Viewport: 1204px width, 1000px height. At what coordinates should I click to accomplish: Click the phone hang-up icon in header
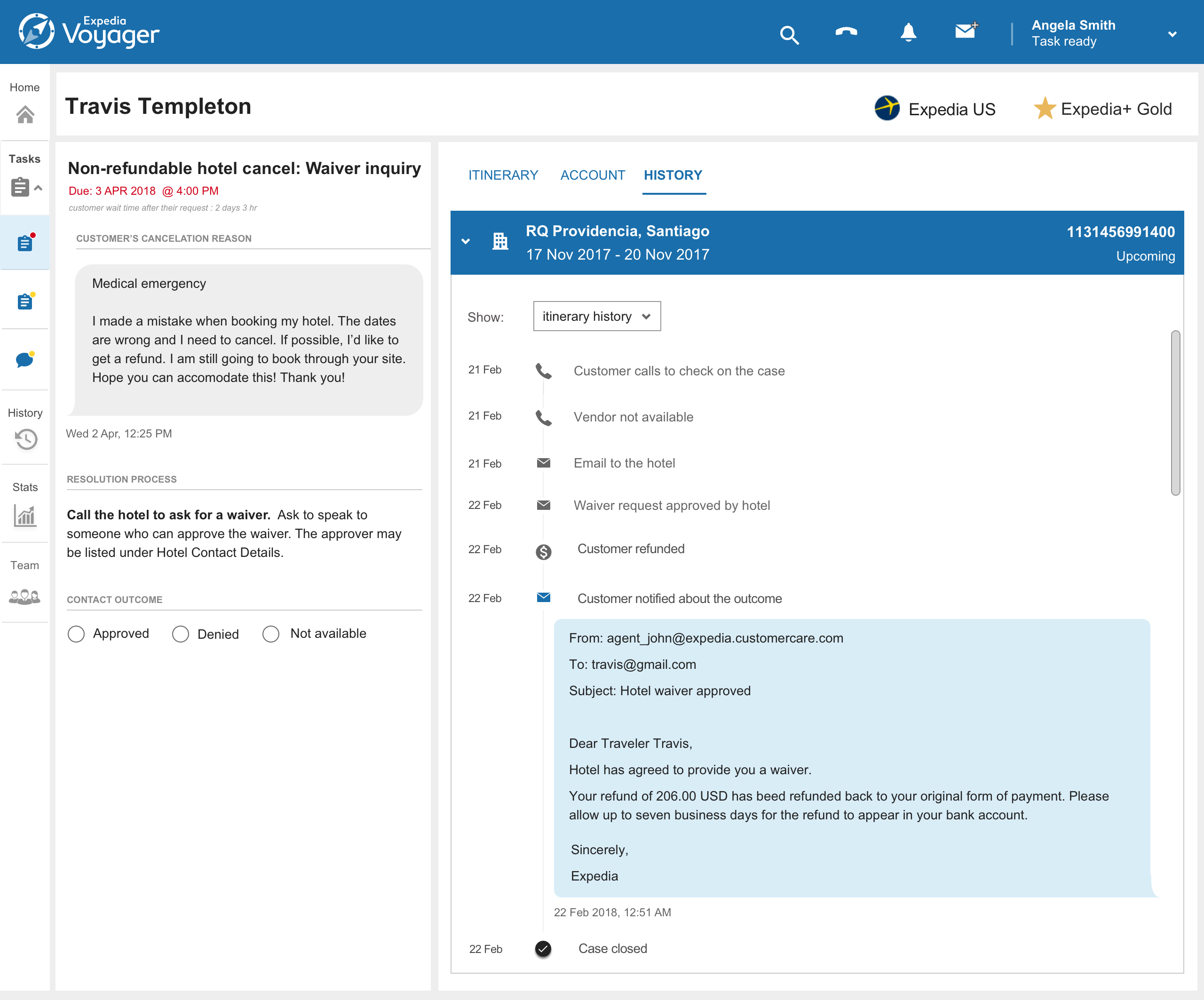846,32
